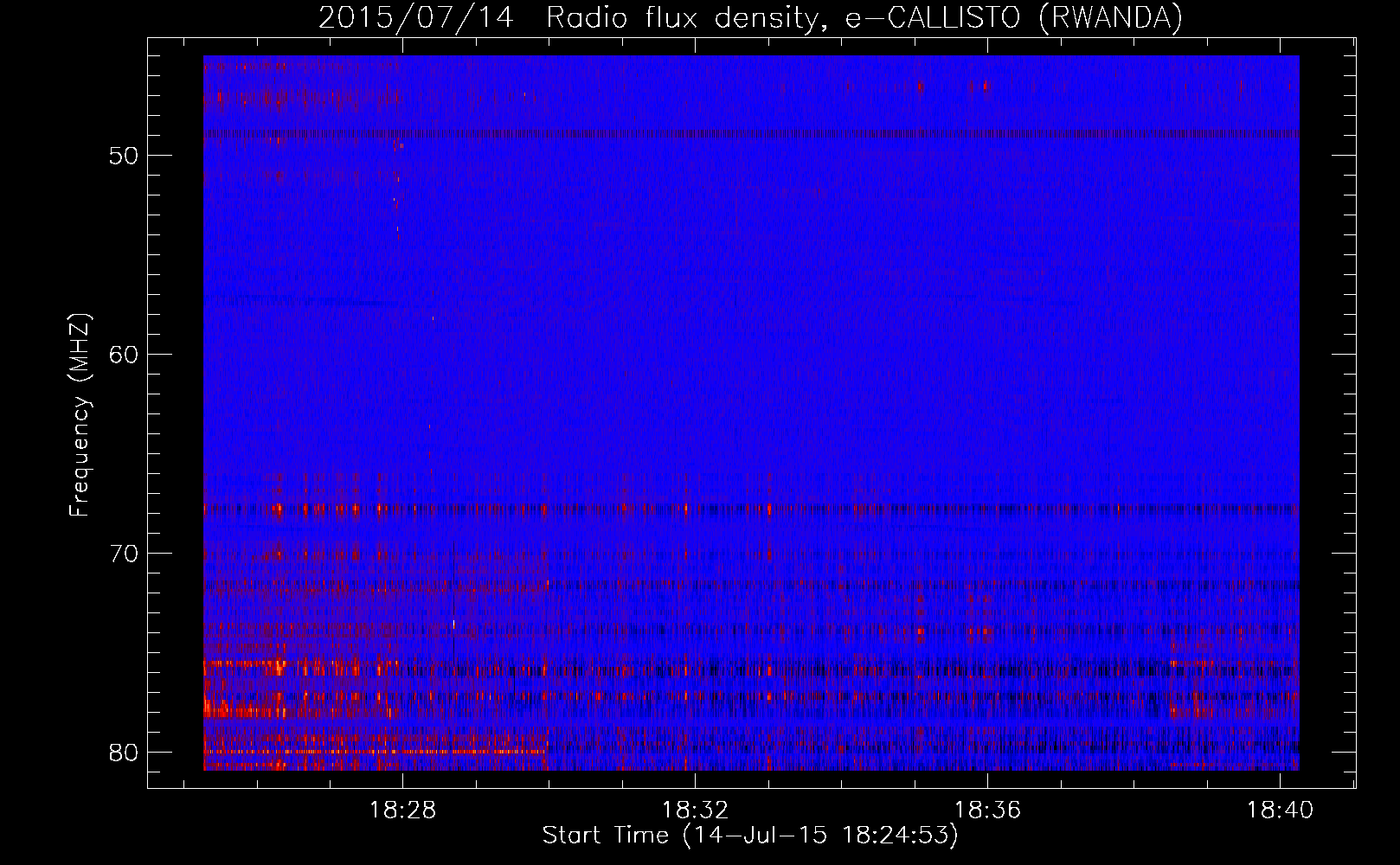Click the 60 MHz frequency label

click(124, 355)
